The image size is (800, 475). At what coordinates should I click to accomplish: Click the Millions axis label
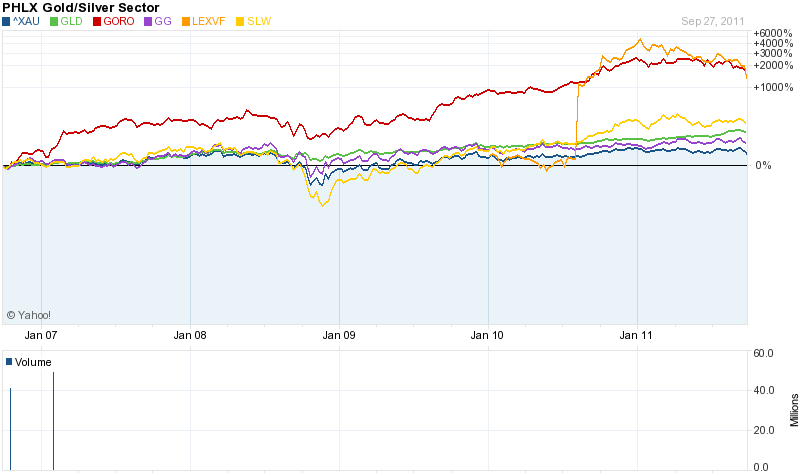(x=794, y=410)
